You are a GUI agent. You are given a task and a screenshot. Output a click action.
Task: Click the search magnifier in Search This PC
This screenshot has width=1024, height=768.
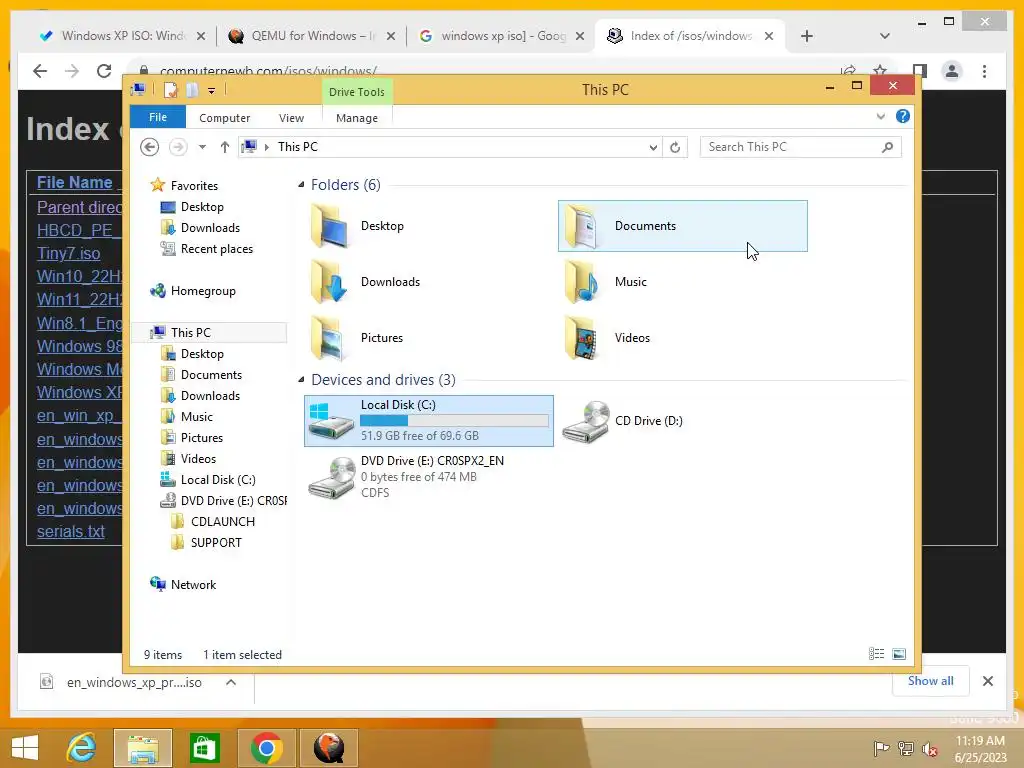point(887,148)
